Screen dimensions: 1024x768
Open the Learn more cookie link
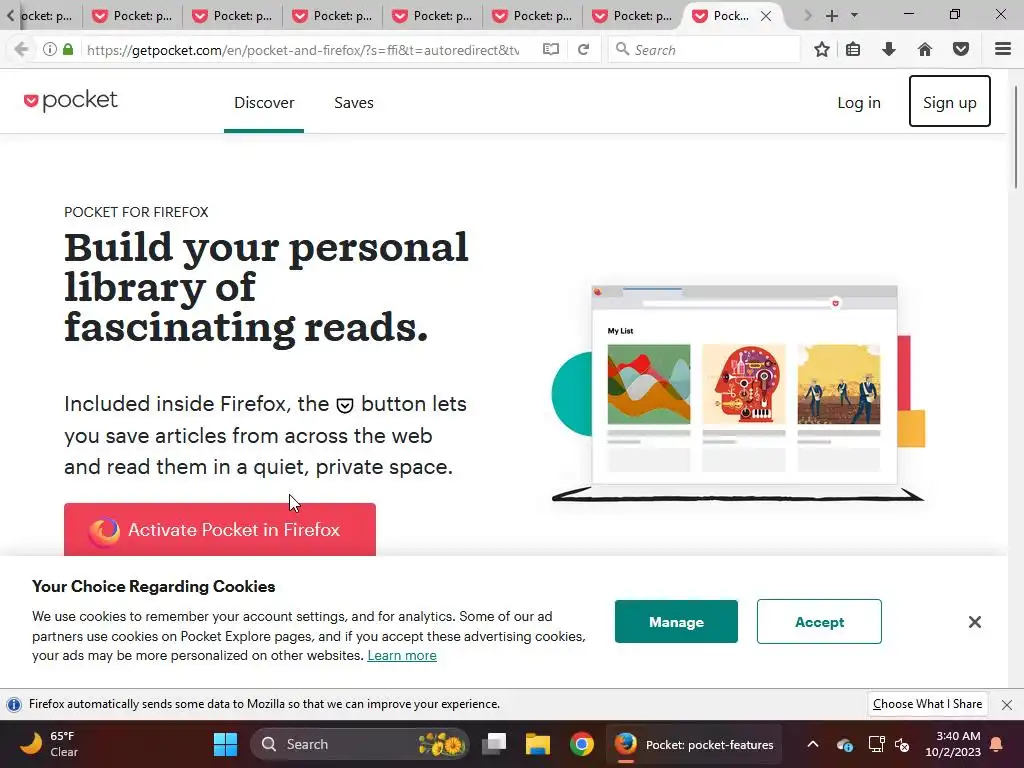[402, 655]
